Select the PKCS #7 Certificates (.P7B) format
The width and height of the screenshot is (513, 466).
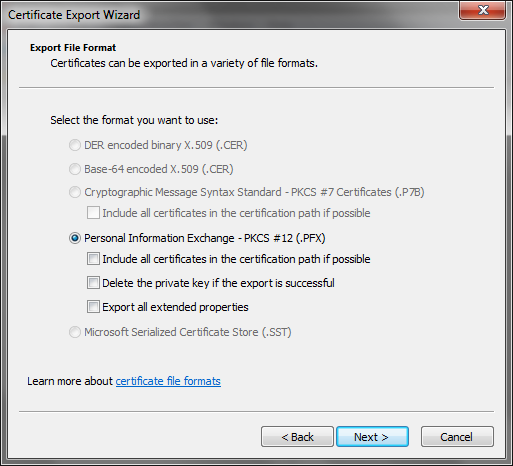75,192
